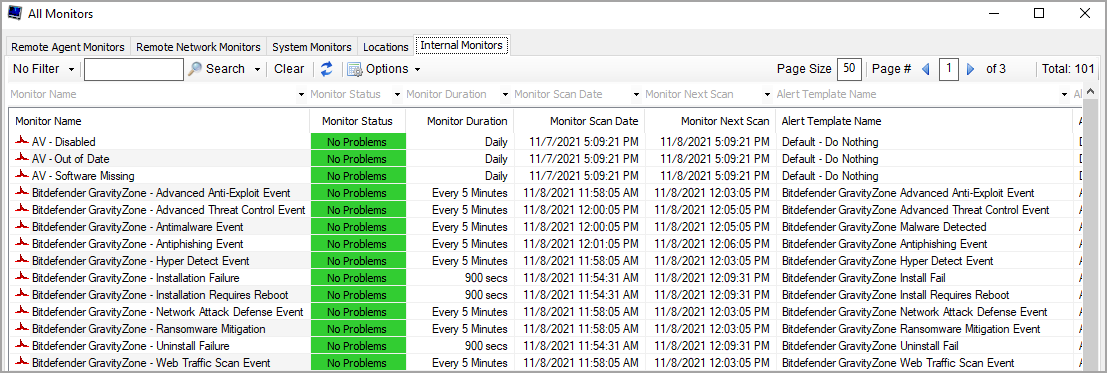Click Bitdefender GravityZone Uninstall Fail template cell
1107x373 pixels.
[x=870, y=345]
